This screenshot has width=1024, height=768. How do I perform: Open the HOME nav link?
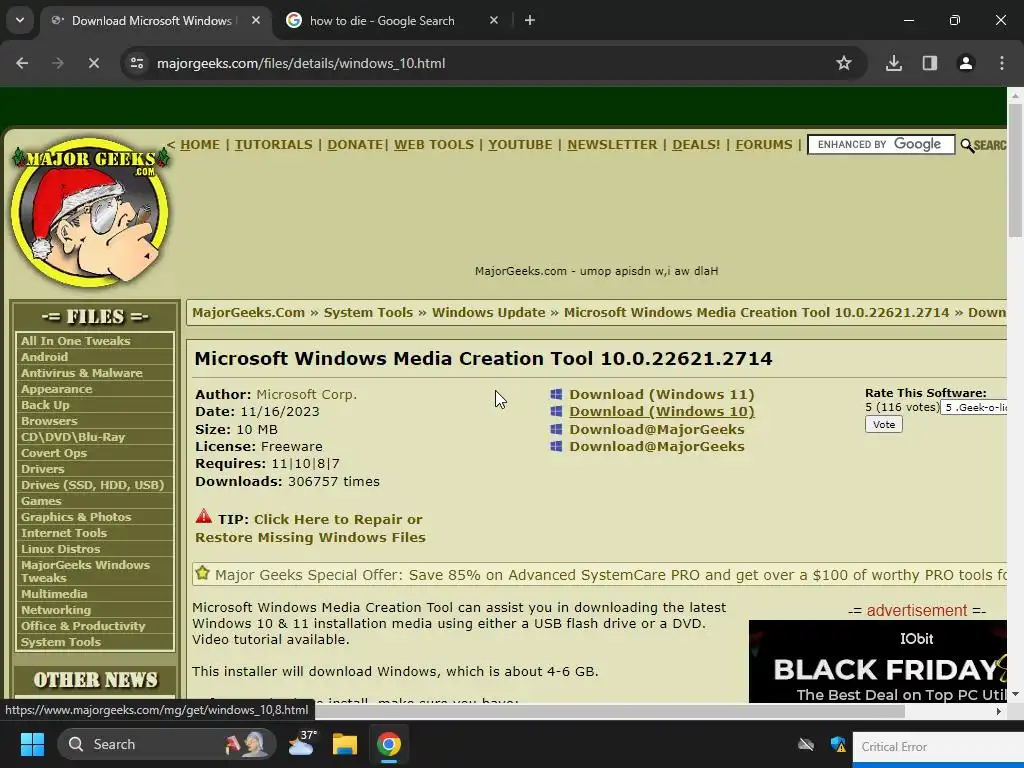pos(200,144)
